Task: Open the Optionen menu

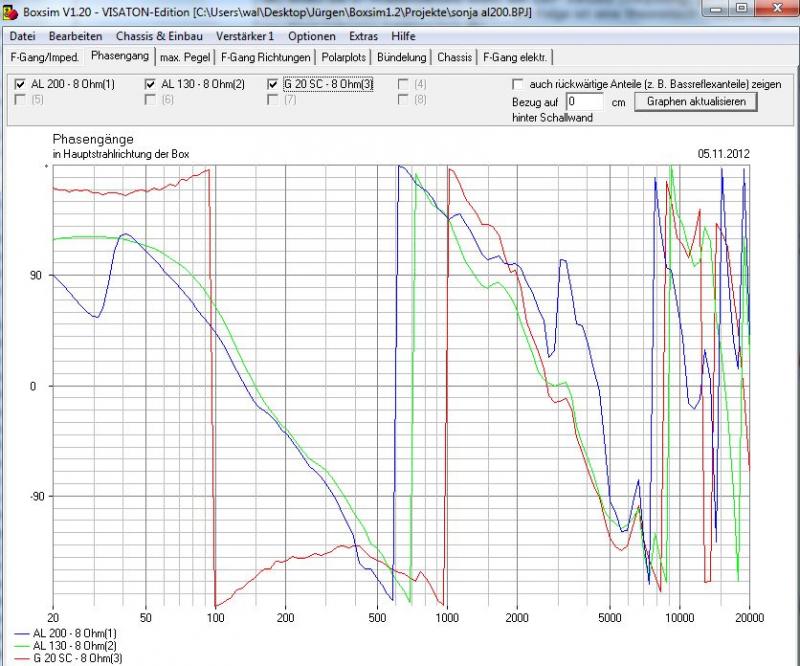Action: (311, 36)
